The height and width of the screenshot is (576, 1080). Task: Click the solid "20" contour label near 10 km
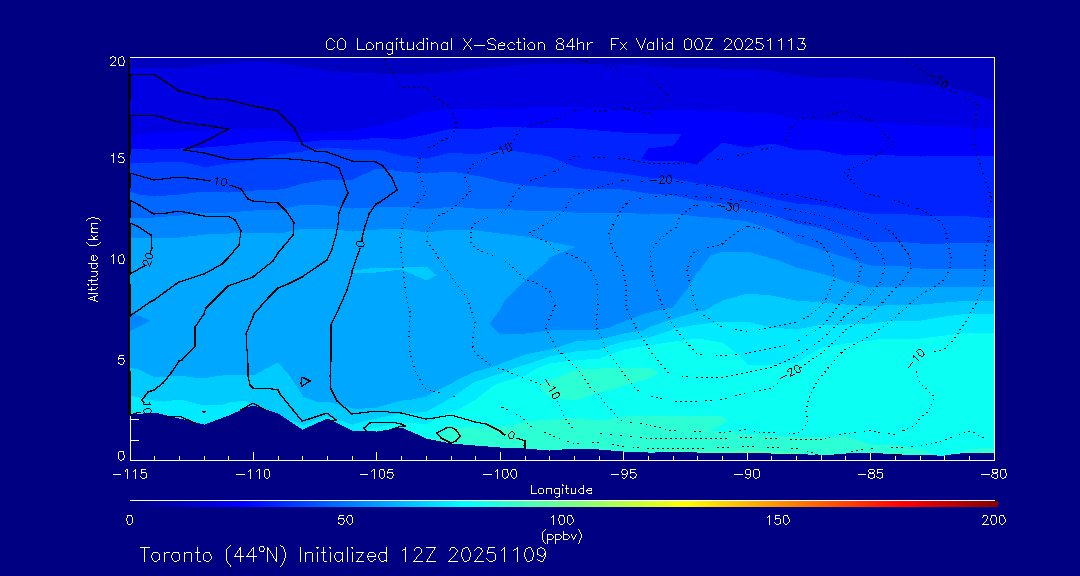[147, 260]
